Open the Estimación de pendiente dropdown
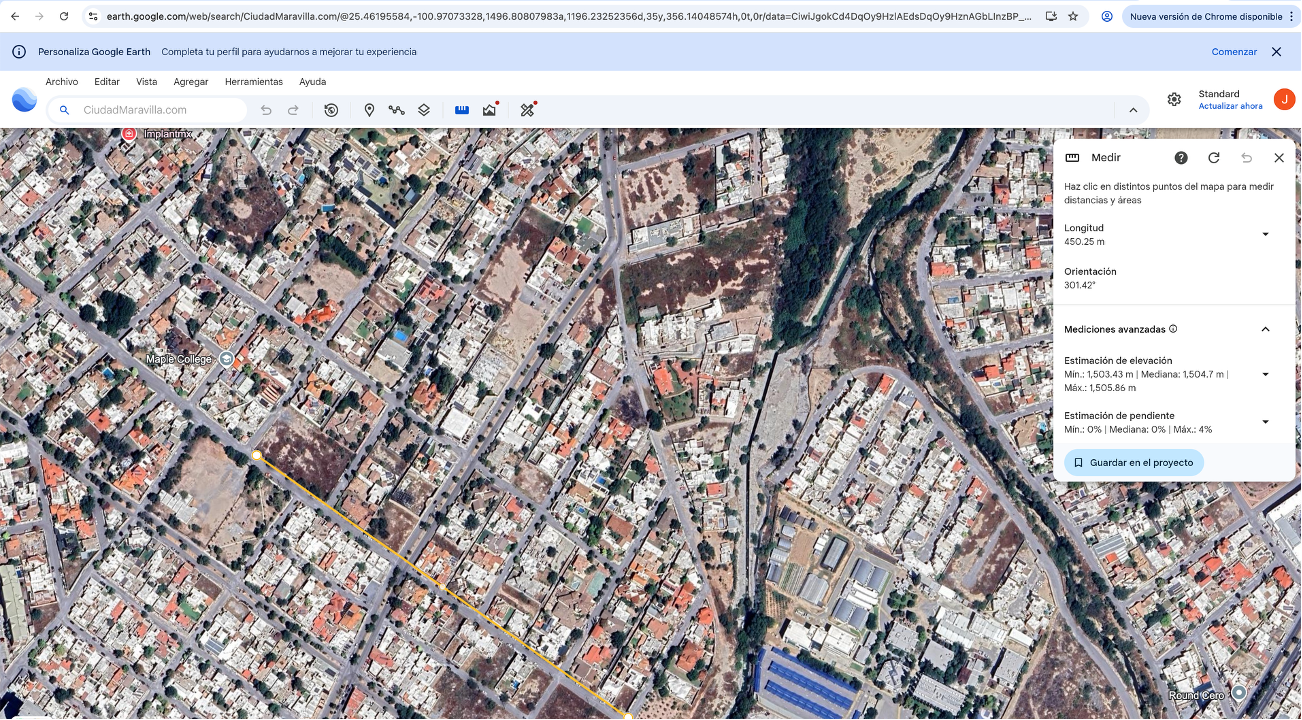Image resolution: width=1302 pixels, height=720 pixels. tap(1265, 422)
